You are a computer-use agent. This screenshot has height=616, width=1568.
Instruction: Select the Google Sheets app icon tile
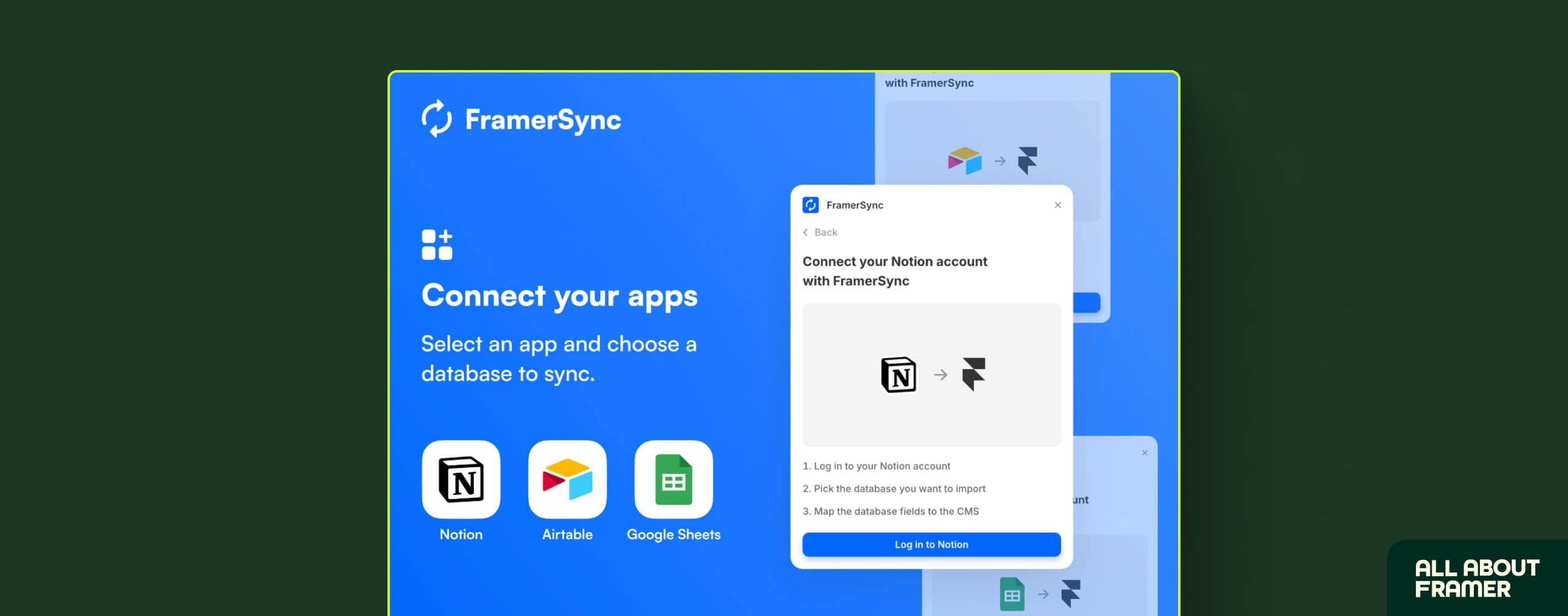[673, 480]
